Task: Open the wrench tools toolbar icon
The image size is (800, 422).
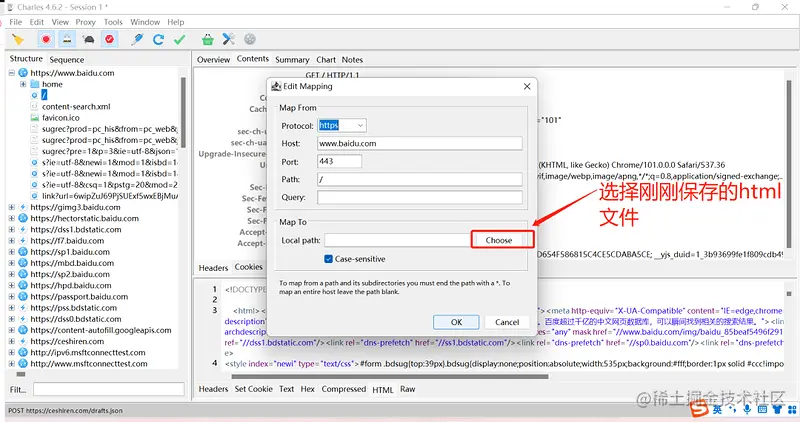Action: [229, 39]
